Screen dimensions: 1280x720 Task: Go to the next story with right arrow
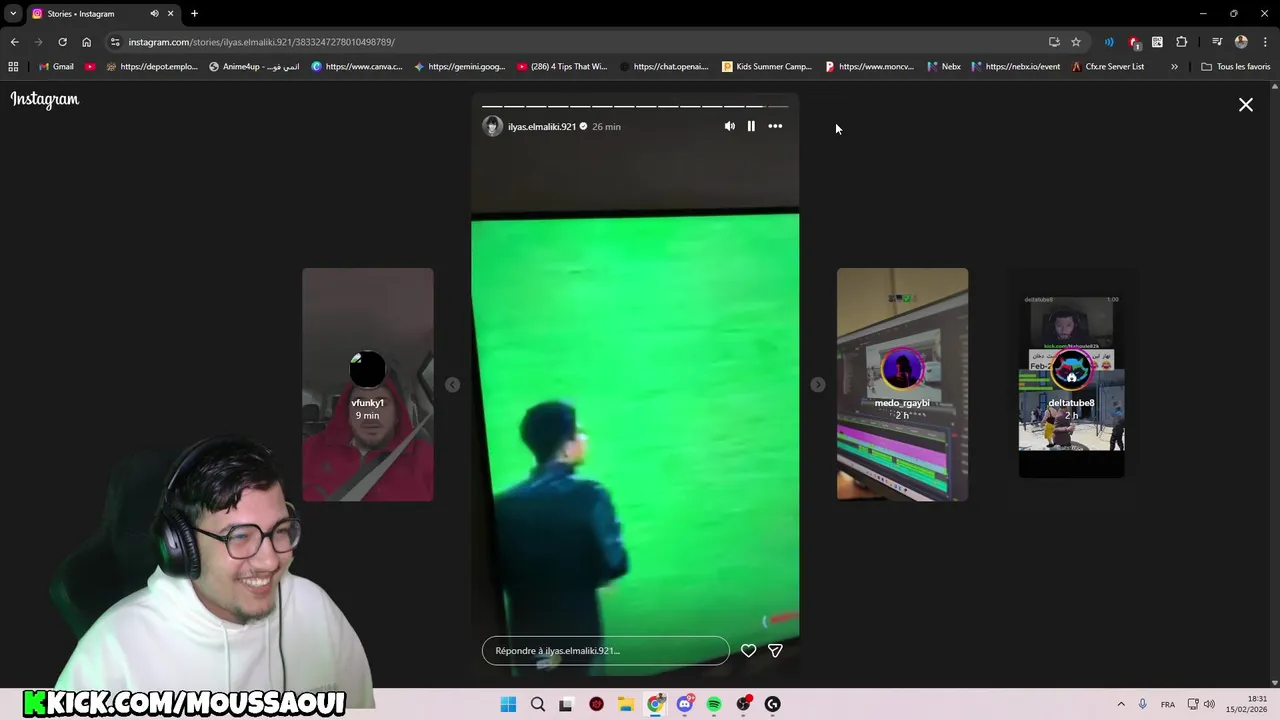(x=818, y=385)
